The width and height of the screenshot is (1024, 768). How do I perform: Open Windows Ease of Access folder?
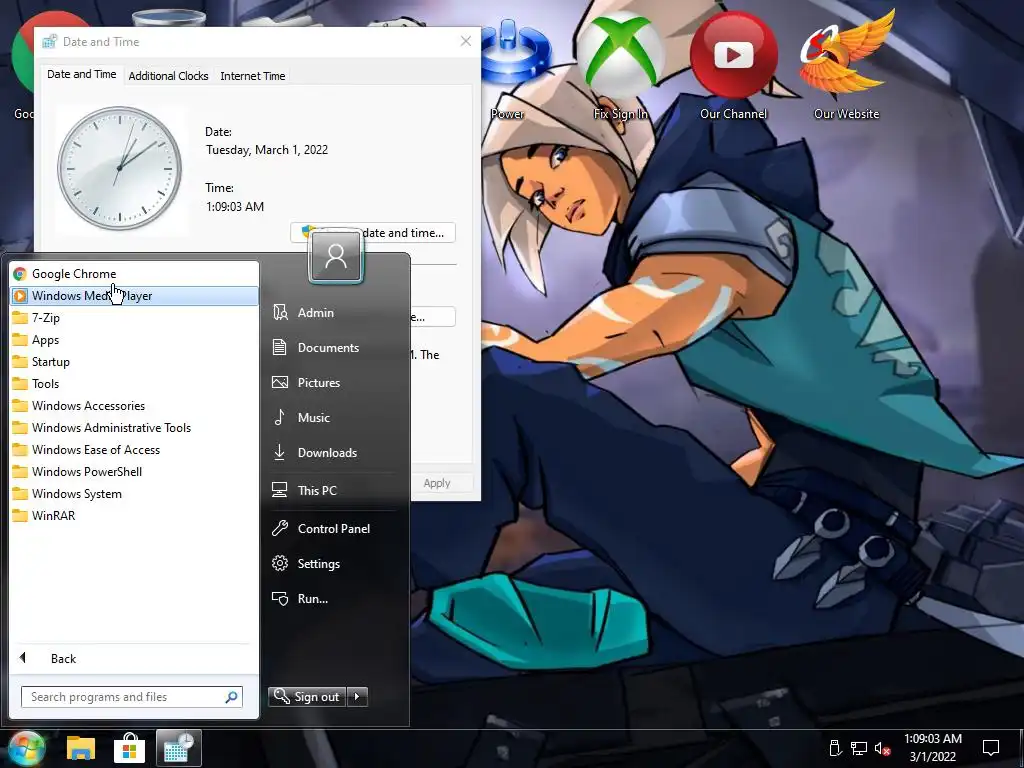click(134, 450)
